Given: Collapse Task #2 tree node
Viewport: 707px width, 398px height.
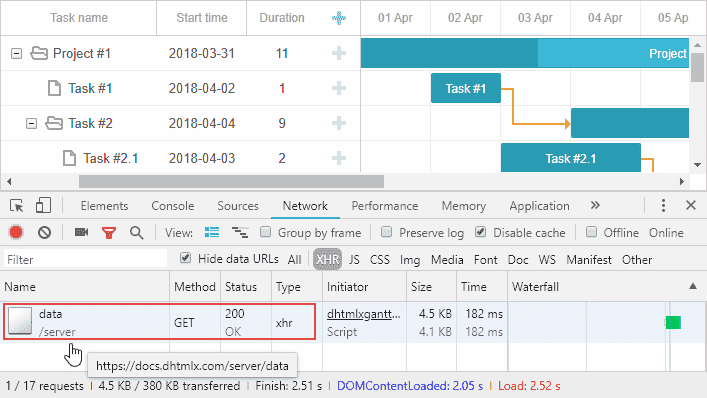Looking at the screenshot, I should click(31, 124).
